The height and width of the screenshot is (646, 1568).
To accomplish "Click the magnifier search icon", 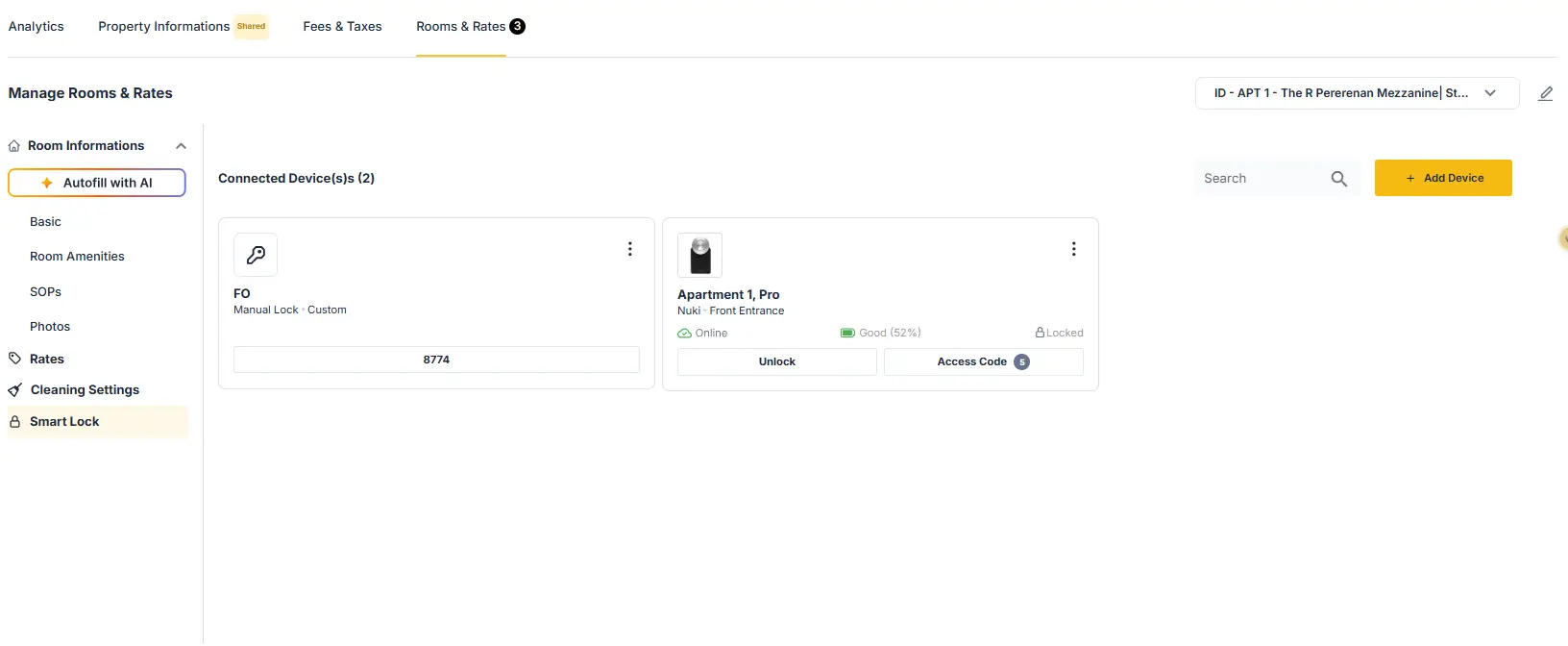I will (1339, 179).
